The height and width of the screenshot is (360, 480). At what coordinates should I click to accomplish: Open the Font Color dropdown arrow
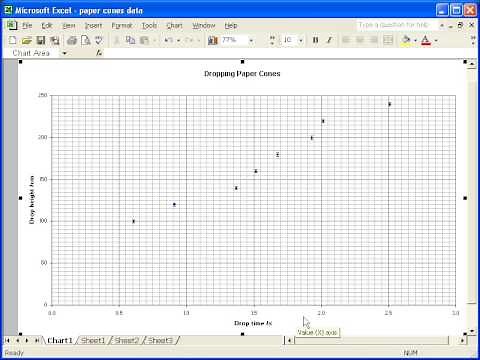(436, 41)
